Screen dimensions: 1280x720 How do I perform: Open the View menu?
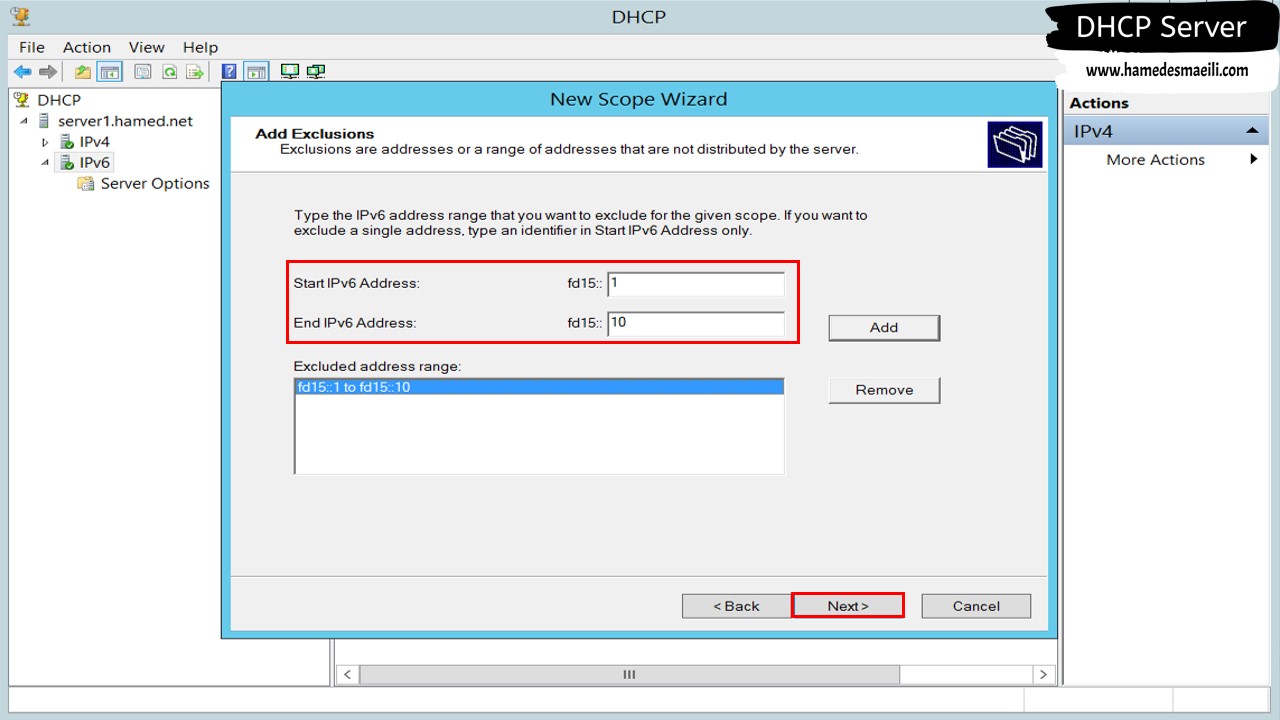pyautogui.click(x=146, y=47)
